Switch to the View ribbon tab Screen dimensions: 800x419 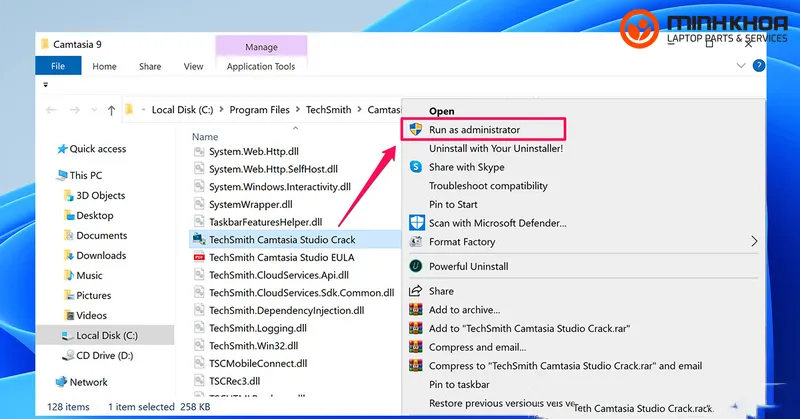click(193, 67)
